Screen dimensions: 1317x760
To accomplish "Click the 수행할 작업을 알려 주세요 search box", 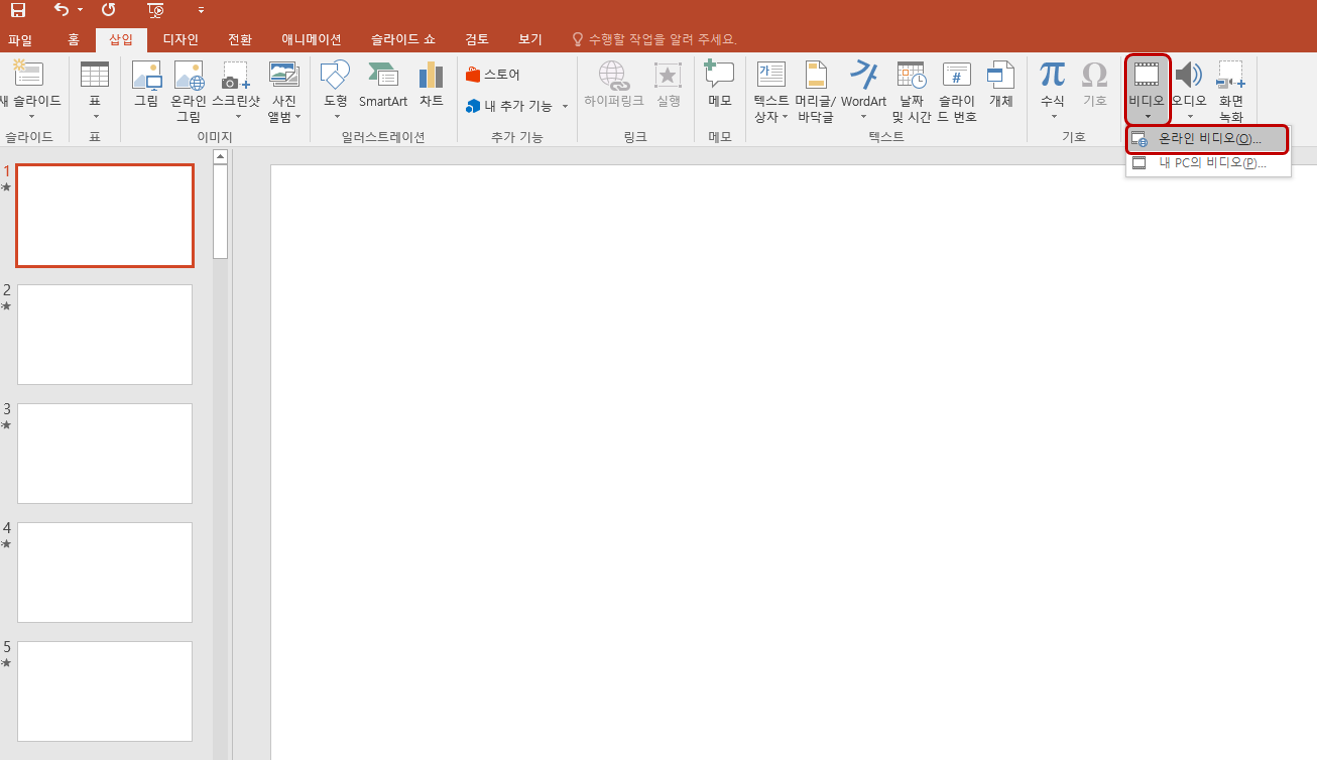I will point(655,40).
